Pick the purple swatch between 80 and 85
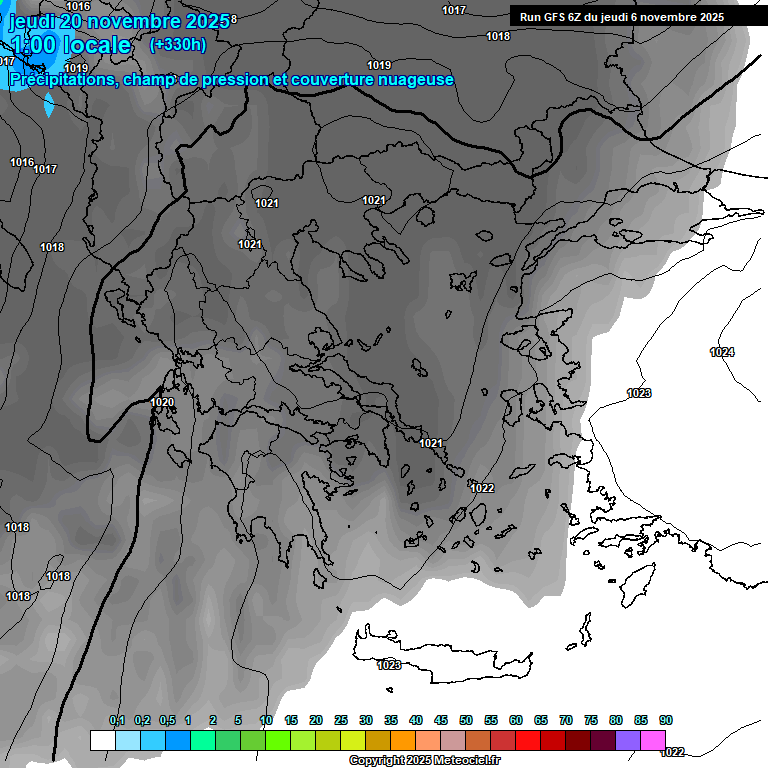The image size is (768, 768). (x=628, y=740)
